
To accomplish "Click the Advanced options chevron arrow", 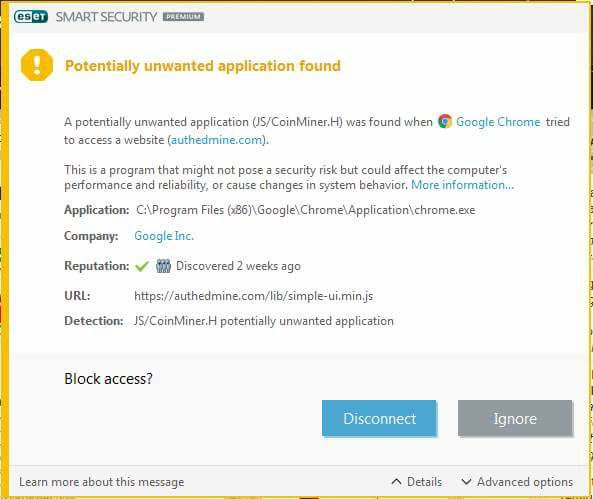I will tap(466, 482).
